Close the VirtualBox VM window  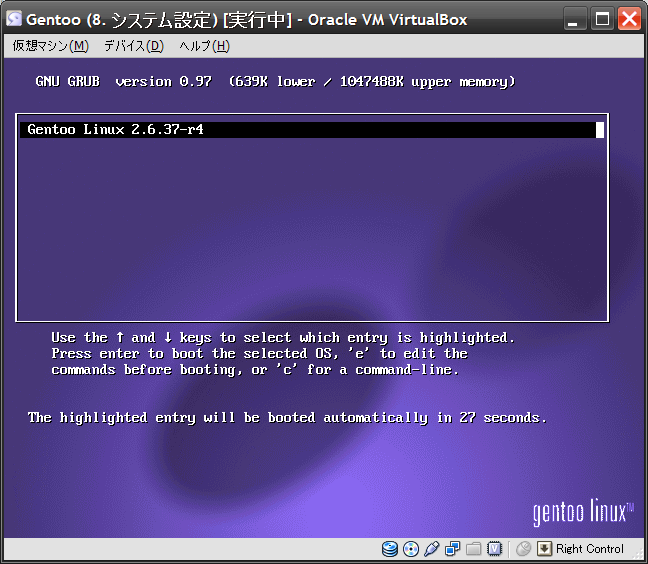(x=629, y=19)
